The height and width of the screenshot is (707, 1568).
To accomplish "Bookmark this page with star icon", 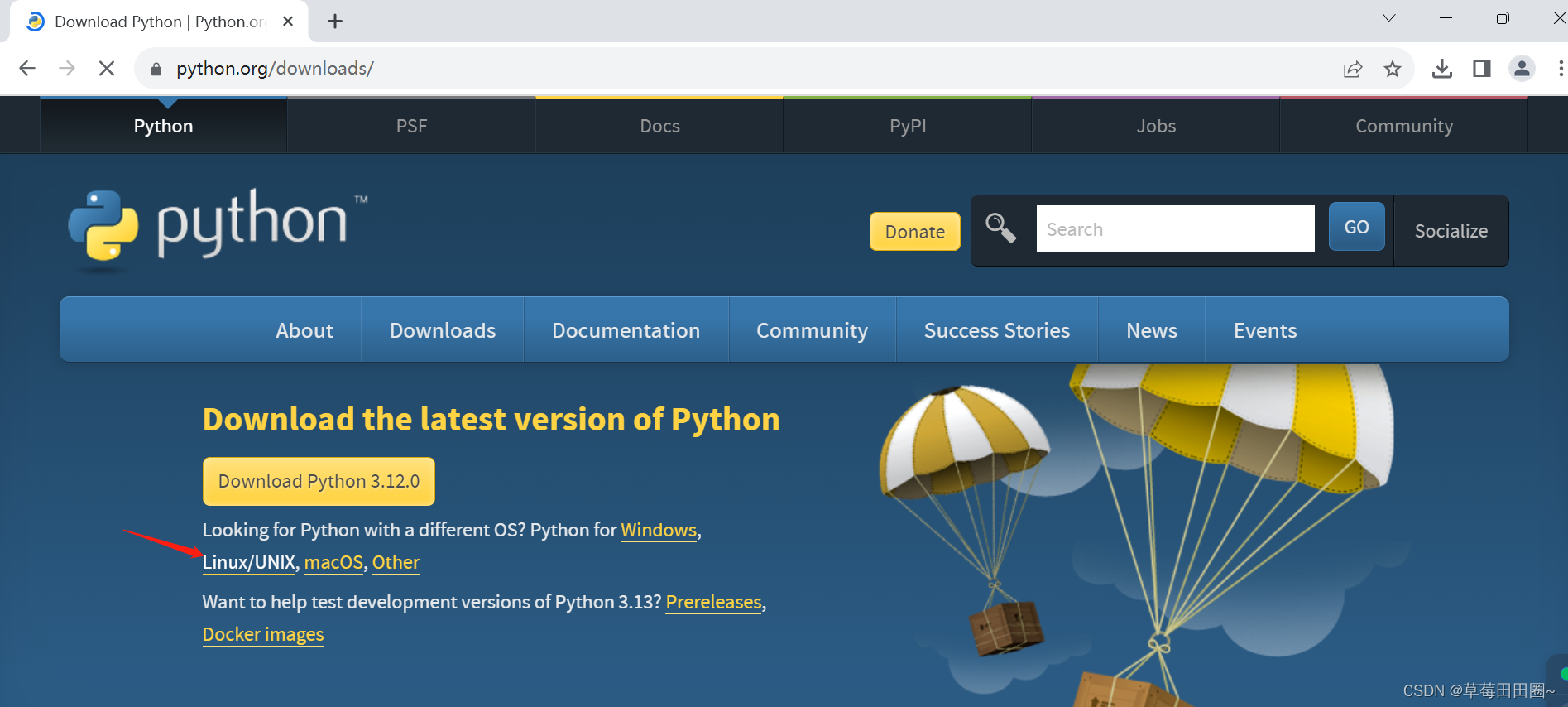I will (x=1393, y=69).
